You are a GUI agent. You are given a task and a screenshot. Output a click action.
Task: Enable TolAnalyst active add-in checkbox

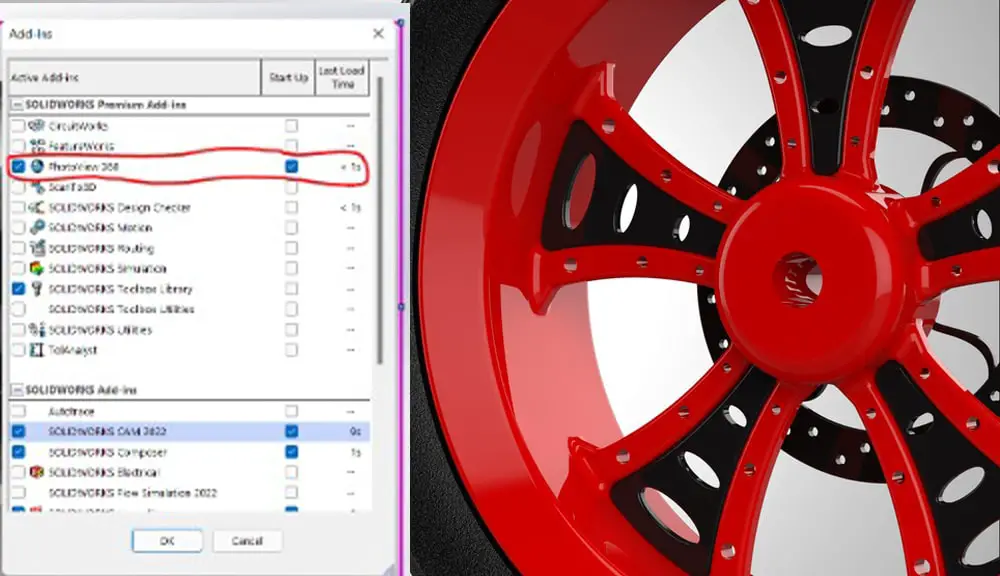click(x=18, y=350)
